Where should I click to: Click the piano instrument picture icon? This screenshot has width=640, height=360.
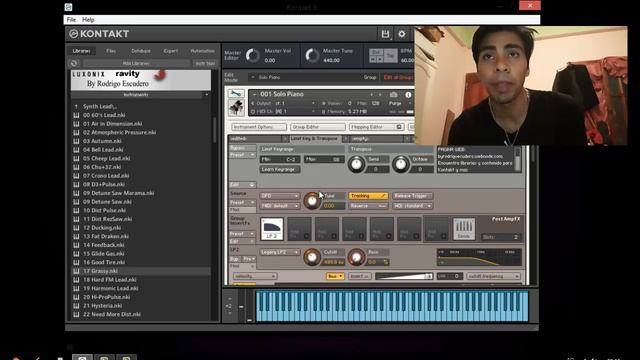pos(236,108)
